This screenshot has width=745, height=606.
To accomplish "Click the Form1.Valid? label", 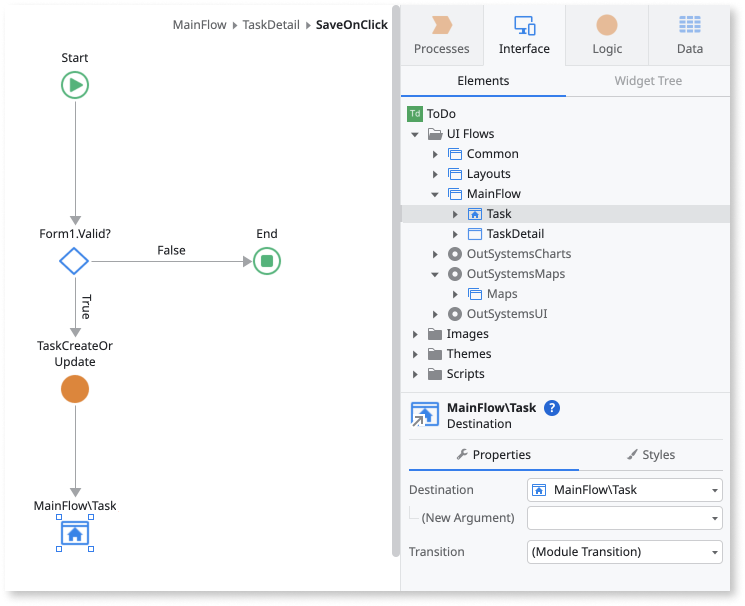I will (75, 234).
